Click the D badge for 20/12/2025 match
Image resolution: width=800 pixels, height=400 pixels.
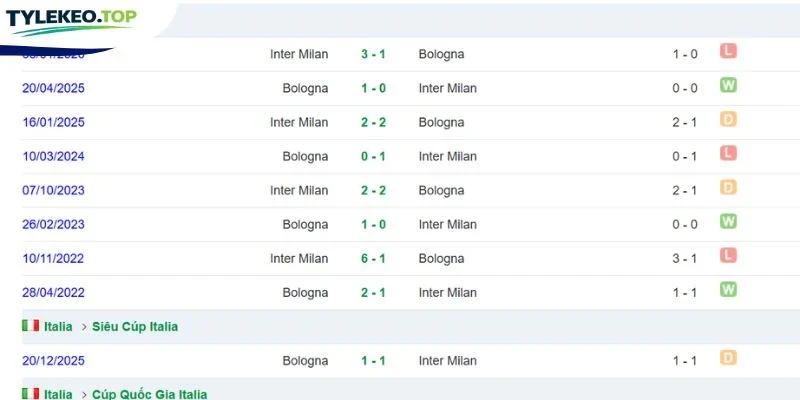click(x=728, y=358)
